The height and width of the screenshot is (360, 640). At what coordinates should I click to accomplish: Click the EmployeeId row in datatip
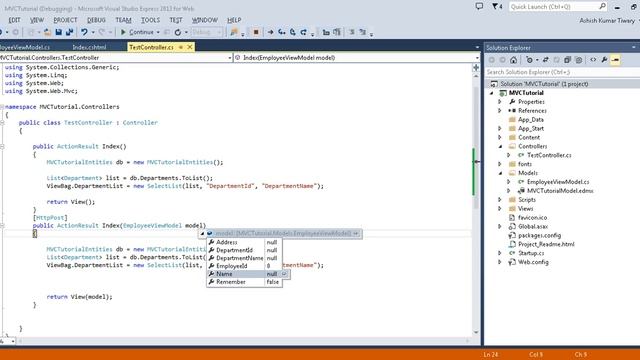[x=244, y=266]
